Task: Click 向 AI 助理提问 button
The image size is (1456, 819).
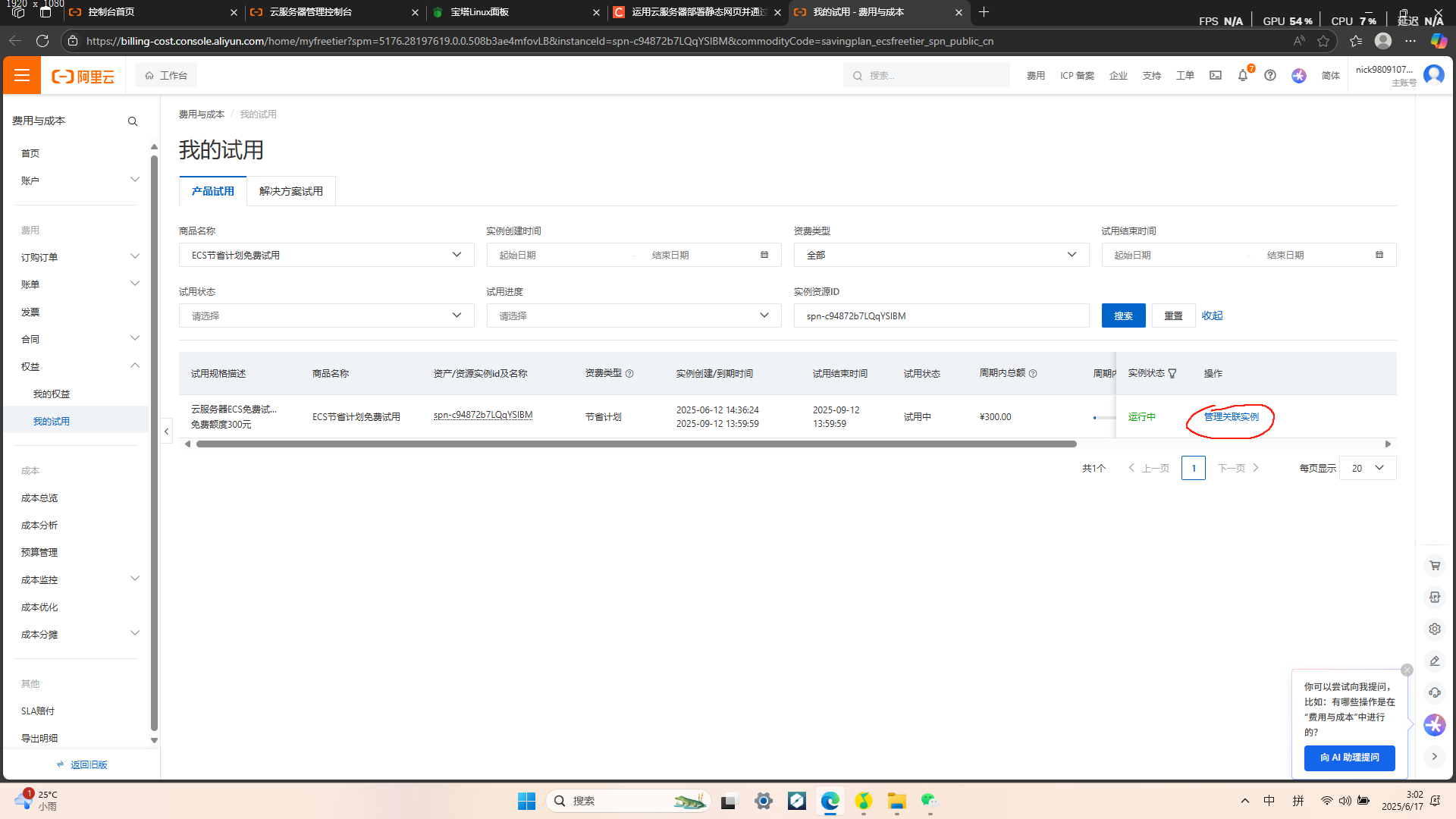Action: point(1349,758)
